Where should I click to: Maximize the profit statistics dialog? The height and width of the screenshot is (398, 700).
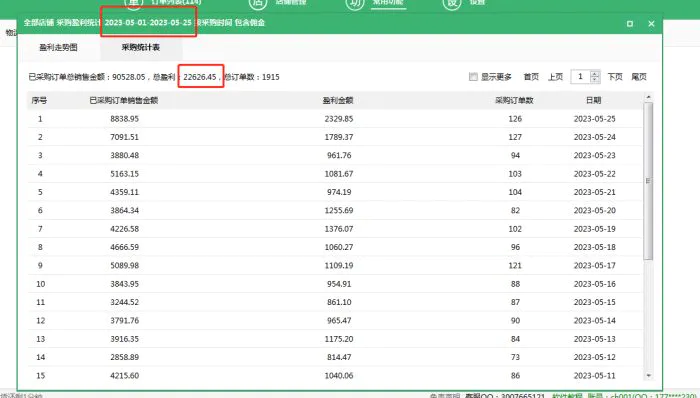(630, 24)
